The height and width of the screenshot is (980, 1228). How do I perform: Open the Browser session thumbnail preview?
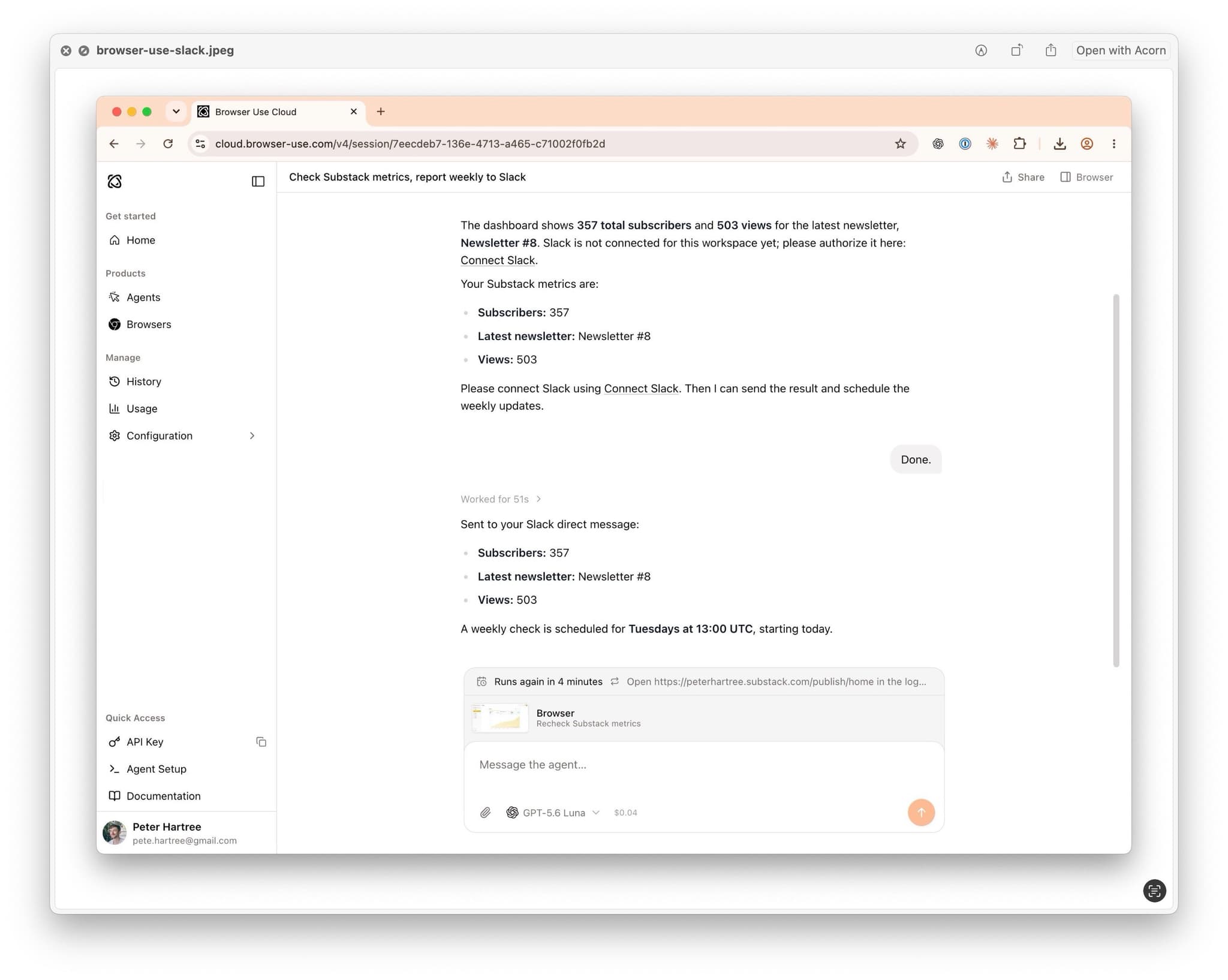(501, 718)
